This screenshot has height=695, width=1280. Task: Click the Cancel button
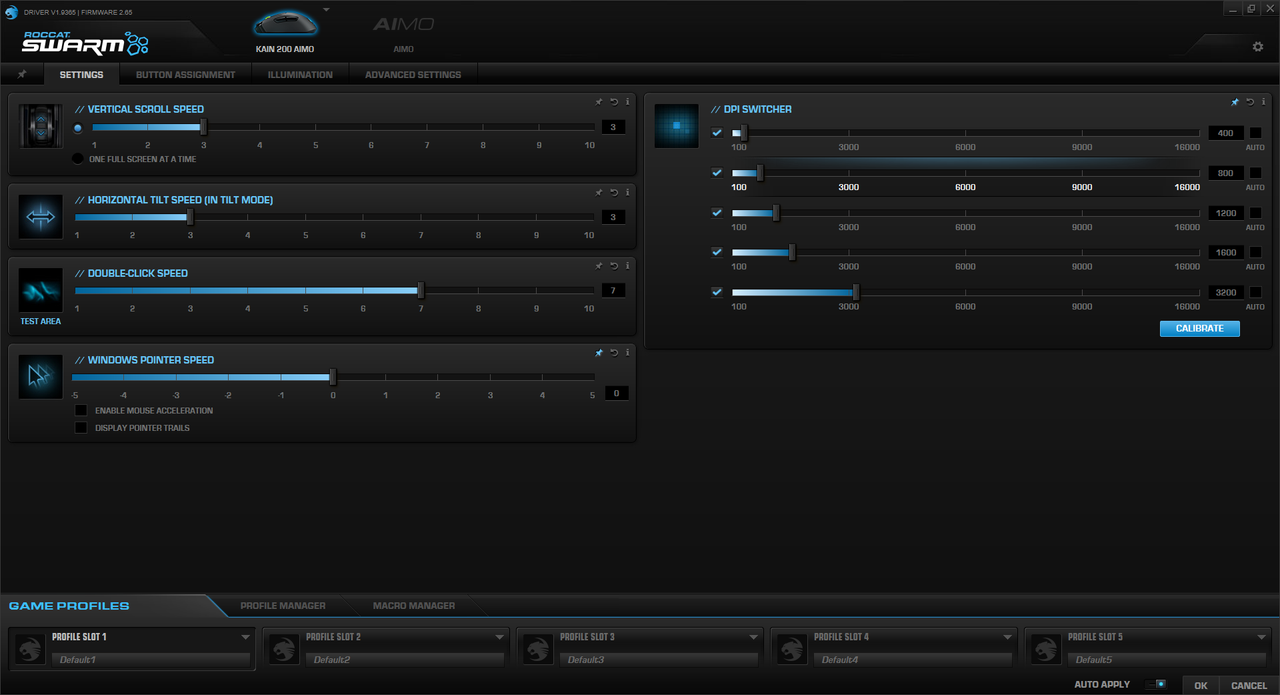(1249, 686)
